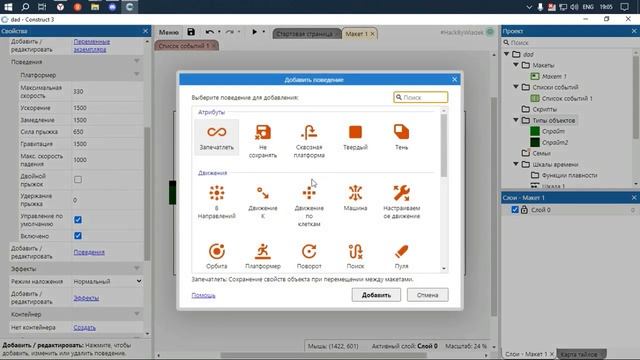Click the Отмена button in dialog
The image size is (640, 360).
[427, 295]
